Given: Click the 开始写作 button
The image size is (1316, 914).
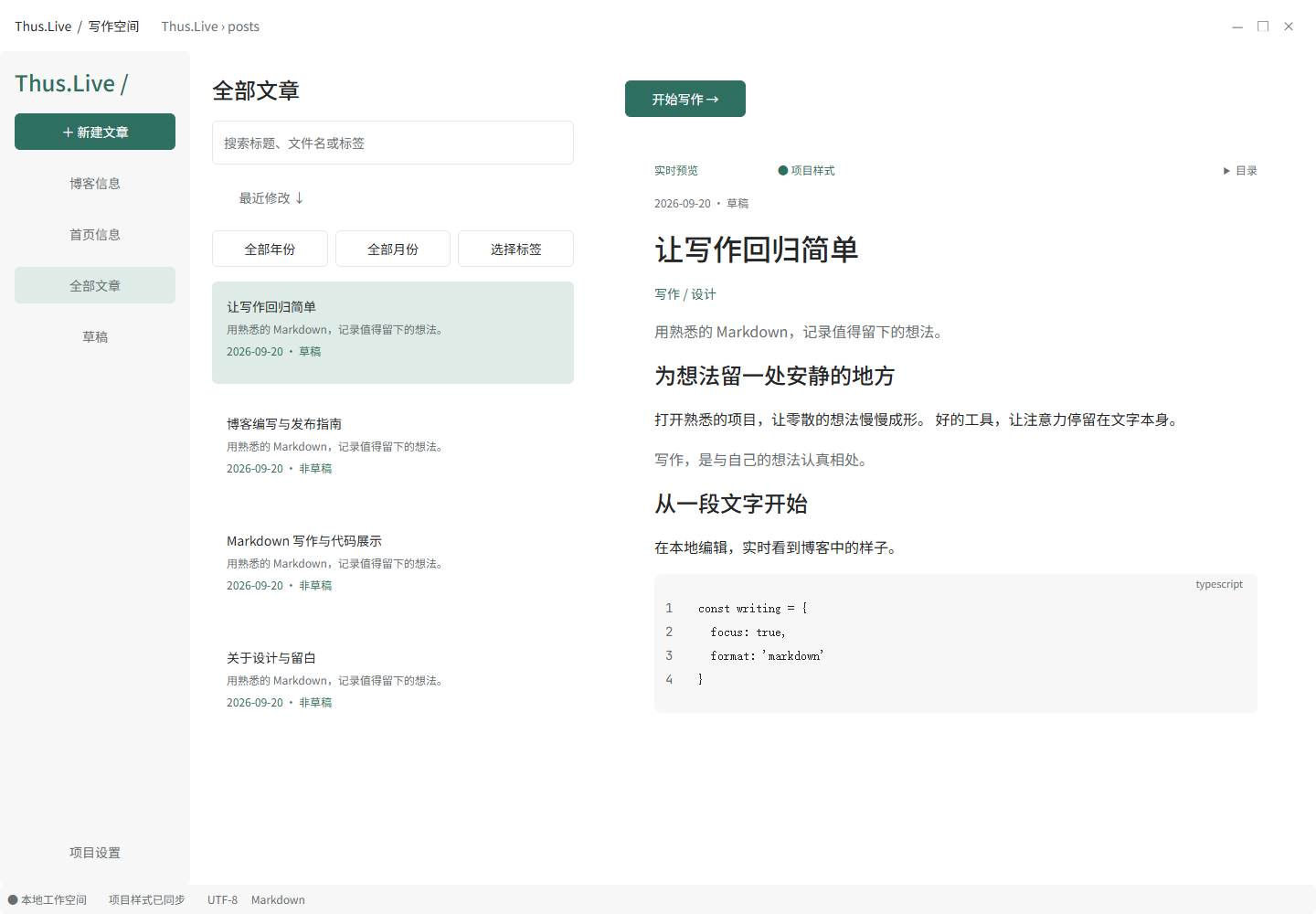Looking at the screenshot, I should tap(685, 99).
